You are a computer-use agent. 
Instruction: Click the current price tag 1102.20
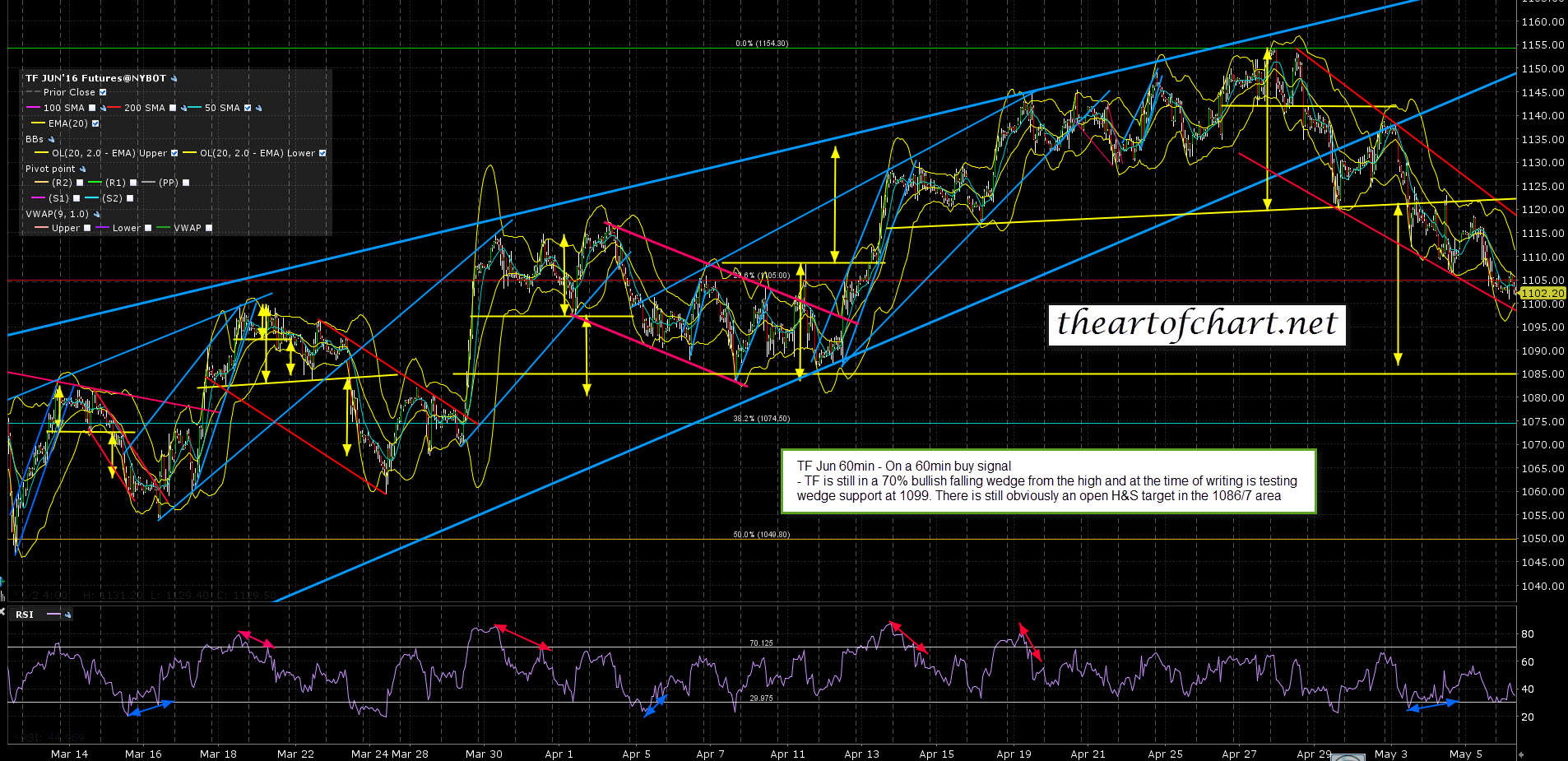1542,293
